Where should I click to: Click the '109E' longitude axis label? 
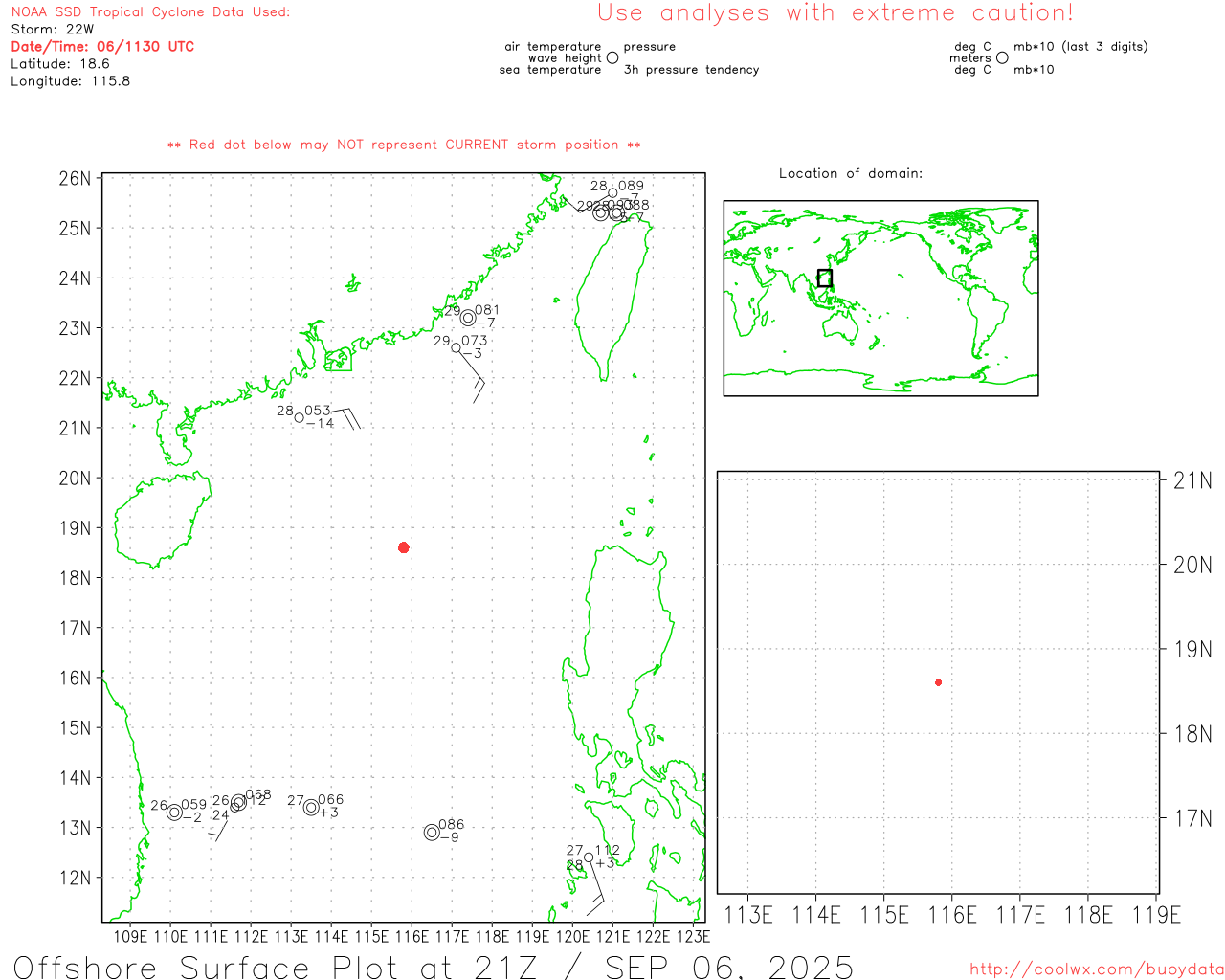coord(130,936)
